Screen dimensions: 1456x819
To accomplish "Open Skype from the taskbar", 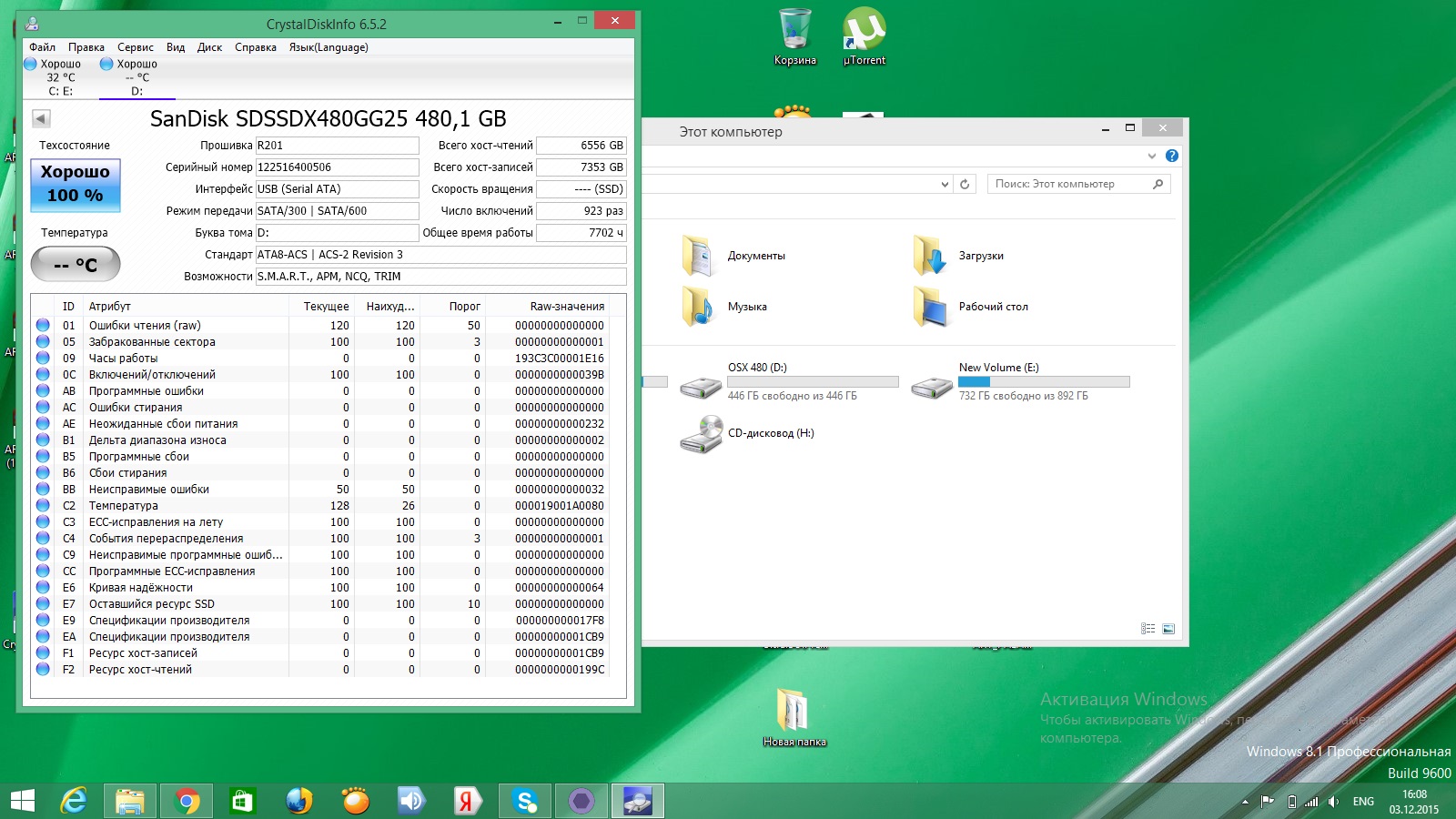I will tap(524, 801).
